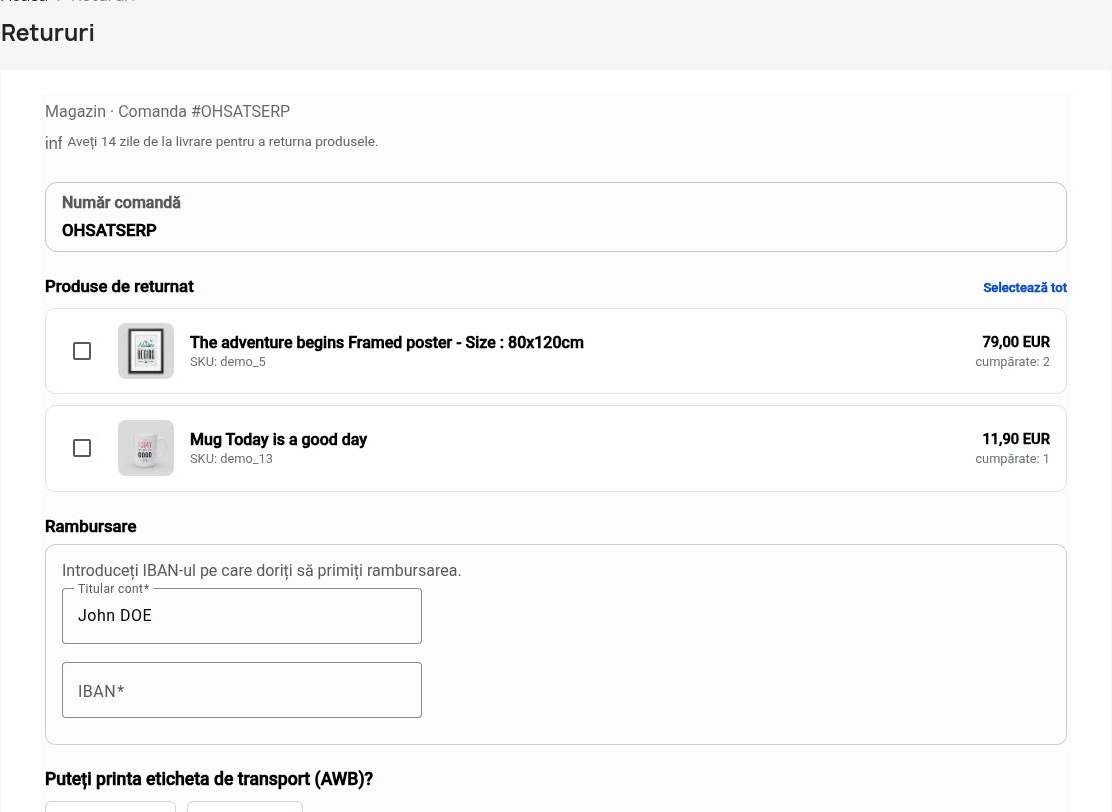Screen dimensions: 1112x812
Task: Check the Mug Today is a good day checkbox
Action: tap(82, 448)
